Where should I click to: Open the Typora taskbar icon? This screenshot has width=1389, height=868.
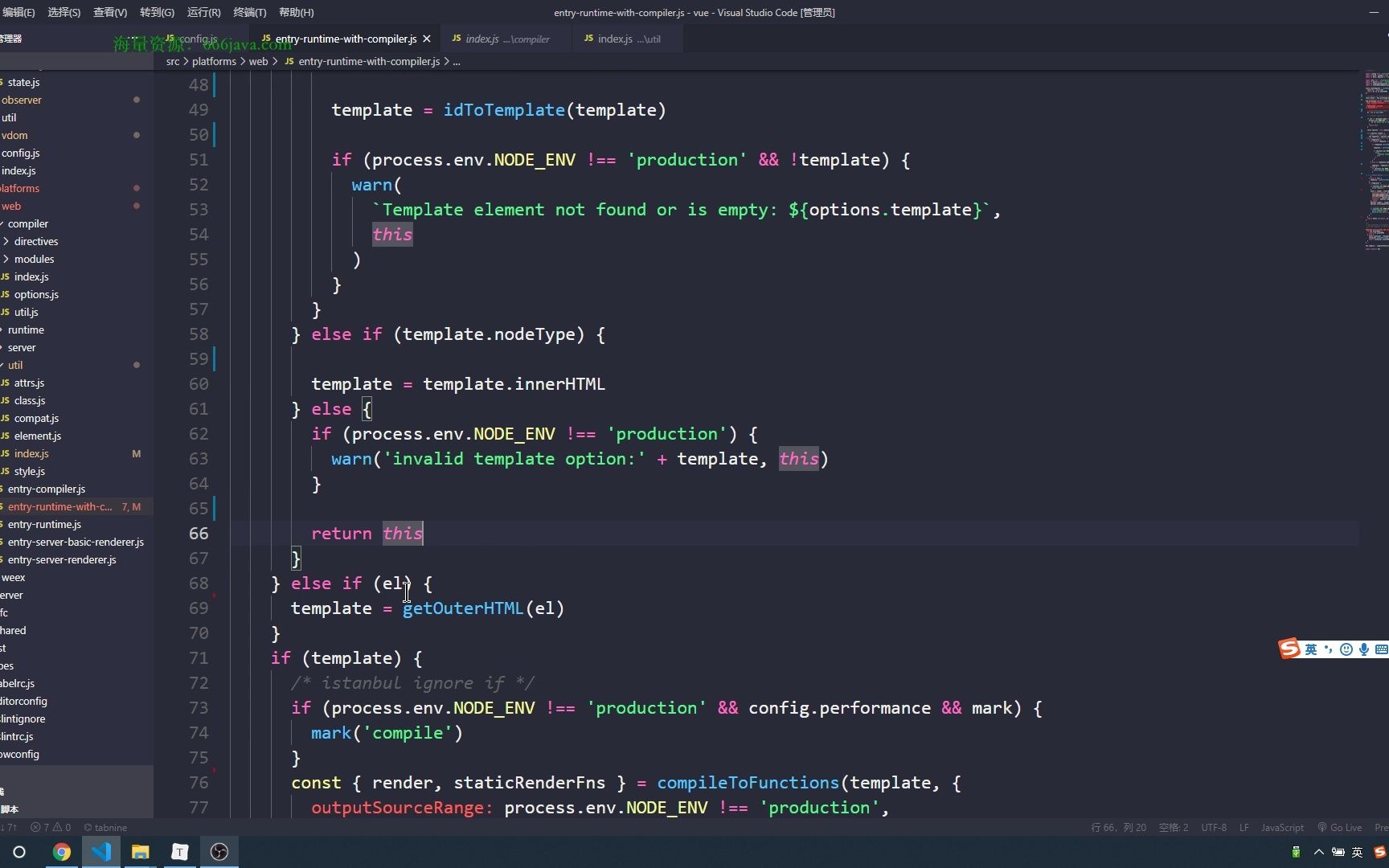[x=180, y=852]
